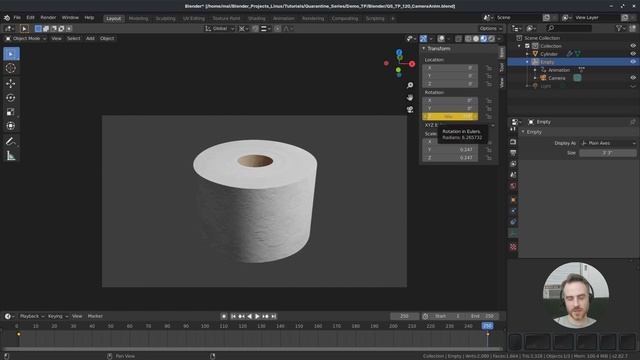Select the Rotate tool
Screen dimensions: 640x360
pos(11,98)
